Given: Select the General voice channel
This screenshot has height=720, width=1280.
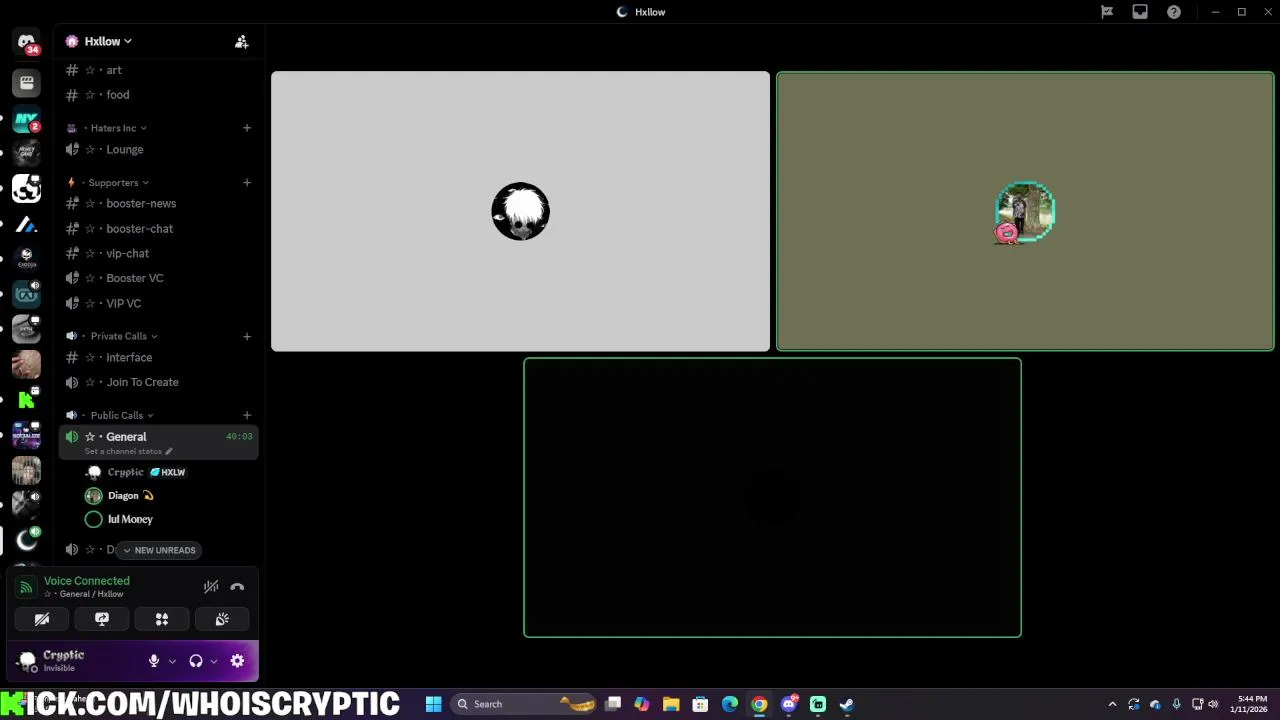Looking at the screenshot, I should pos(158,442).
